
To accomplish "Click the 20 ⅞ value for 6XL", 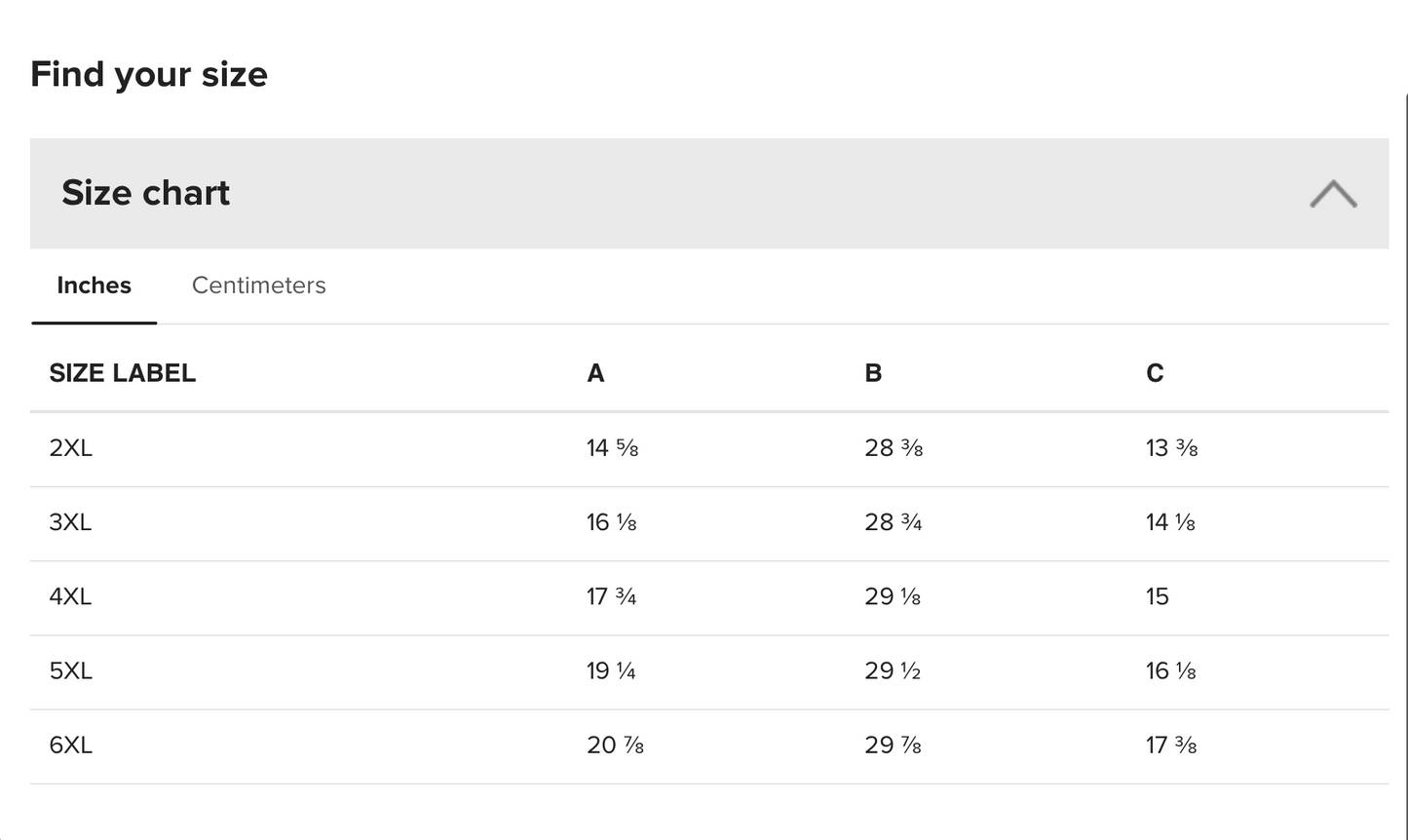I will [x=616, y=745].
